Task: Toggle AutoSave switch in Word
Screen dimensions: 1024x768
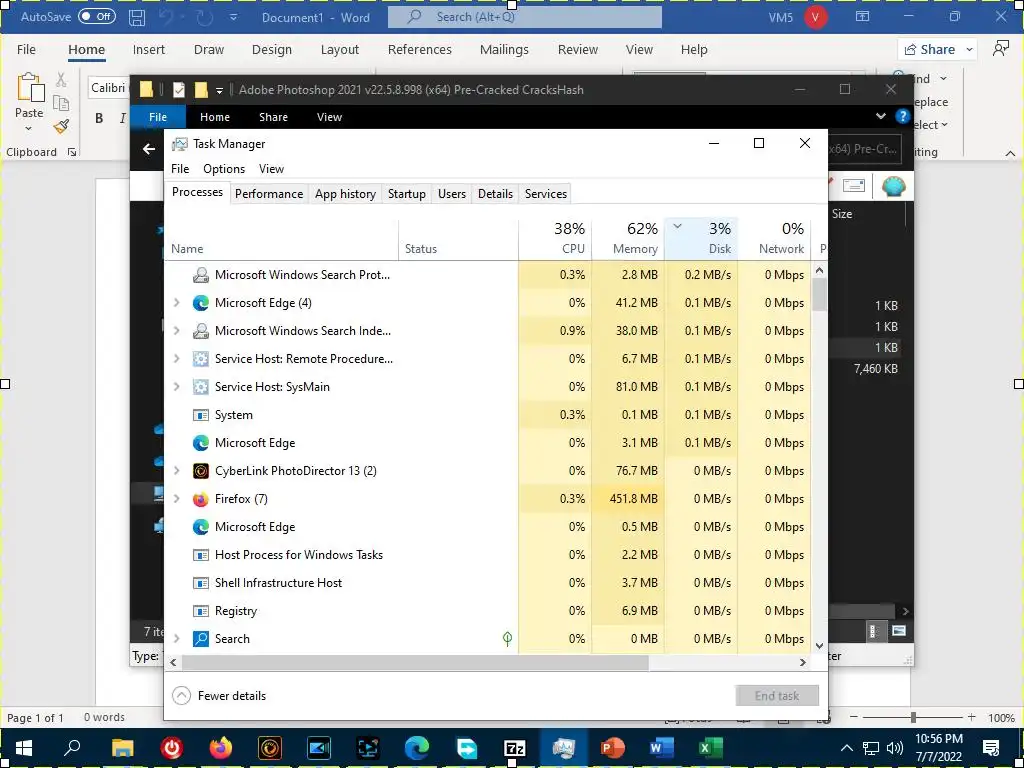Action: coord(97,17)
